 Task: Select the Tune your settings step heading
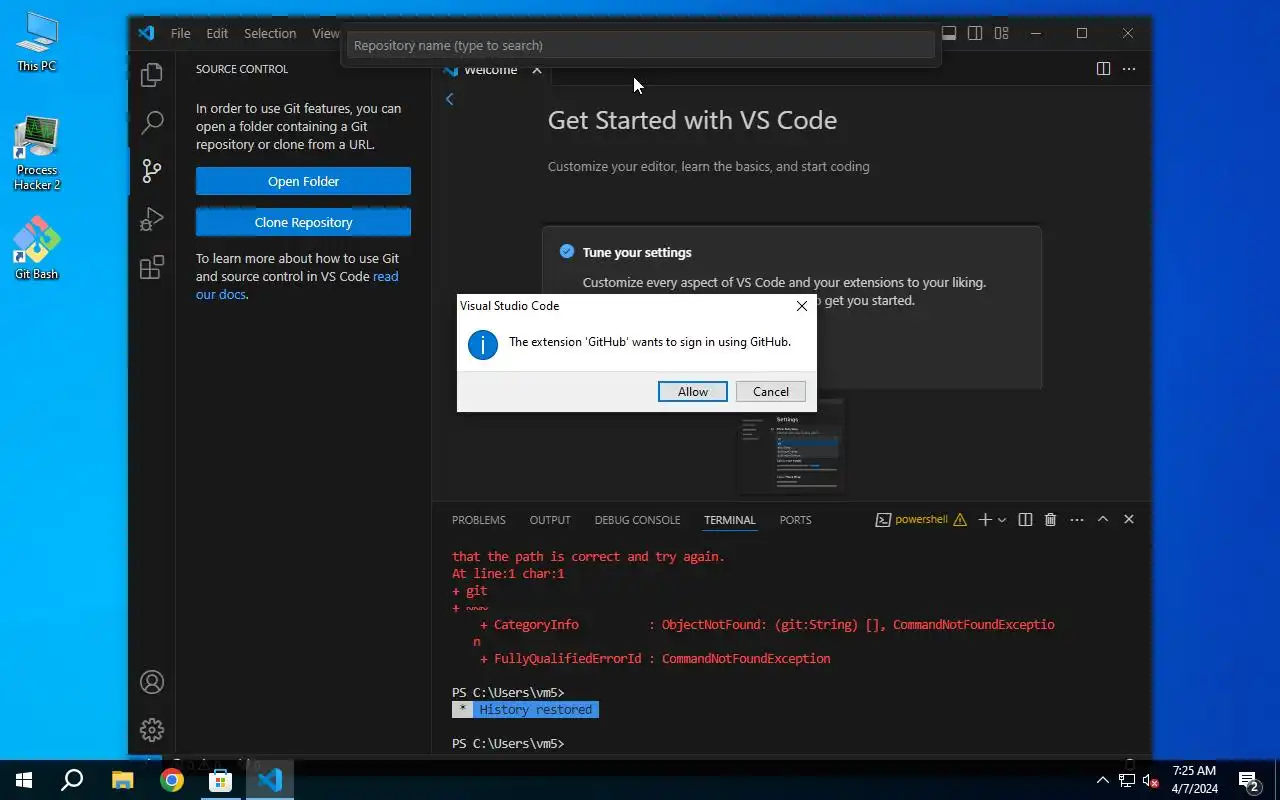(637, 252)
